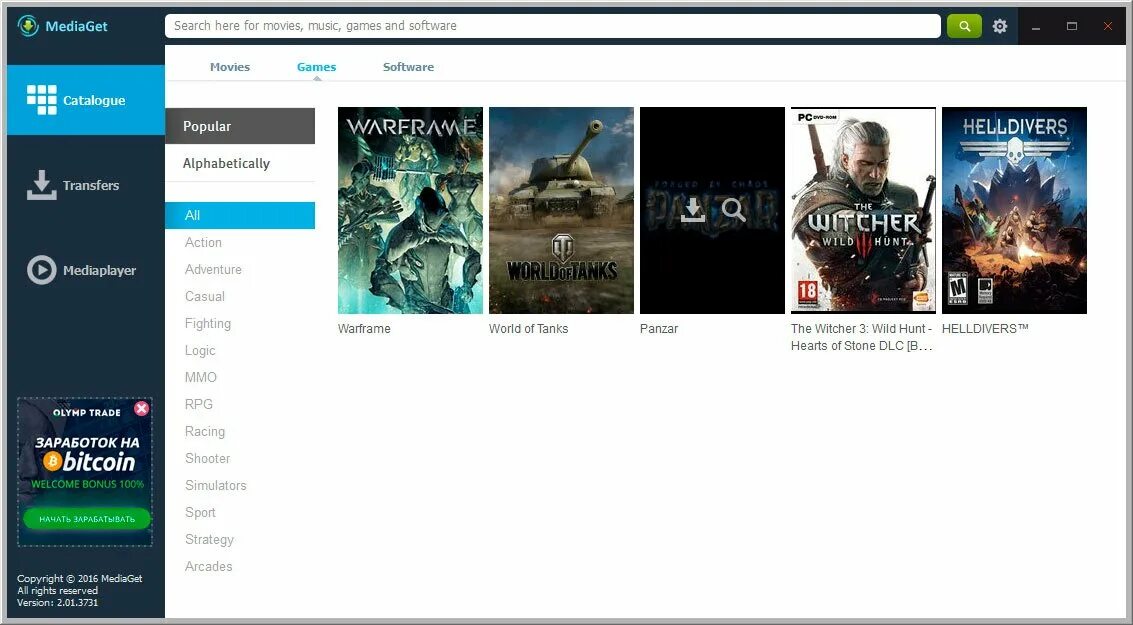Click the Panzar title text
1133x625 pixels.
pyautogui.click(x=659, y=329)
